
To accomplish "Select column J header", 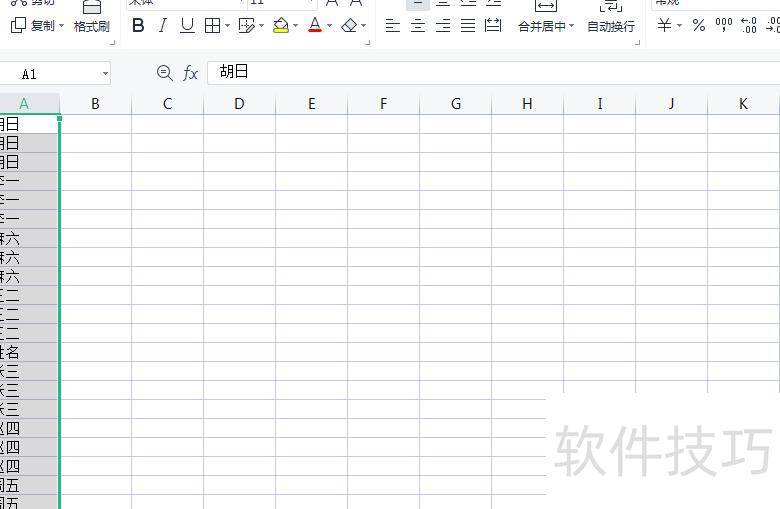I will (x=672, y=103).
